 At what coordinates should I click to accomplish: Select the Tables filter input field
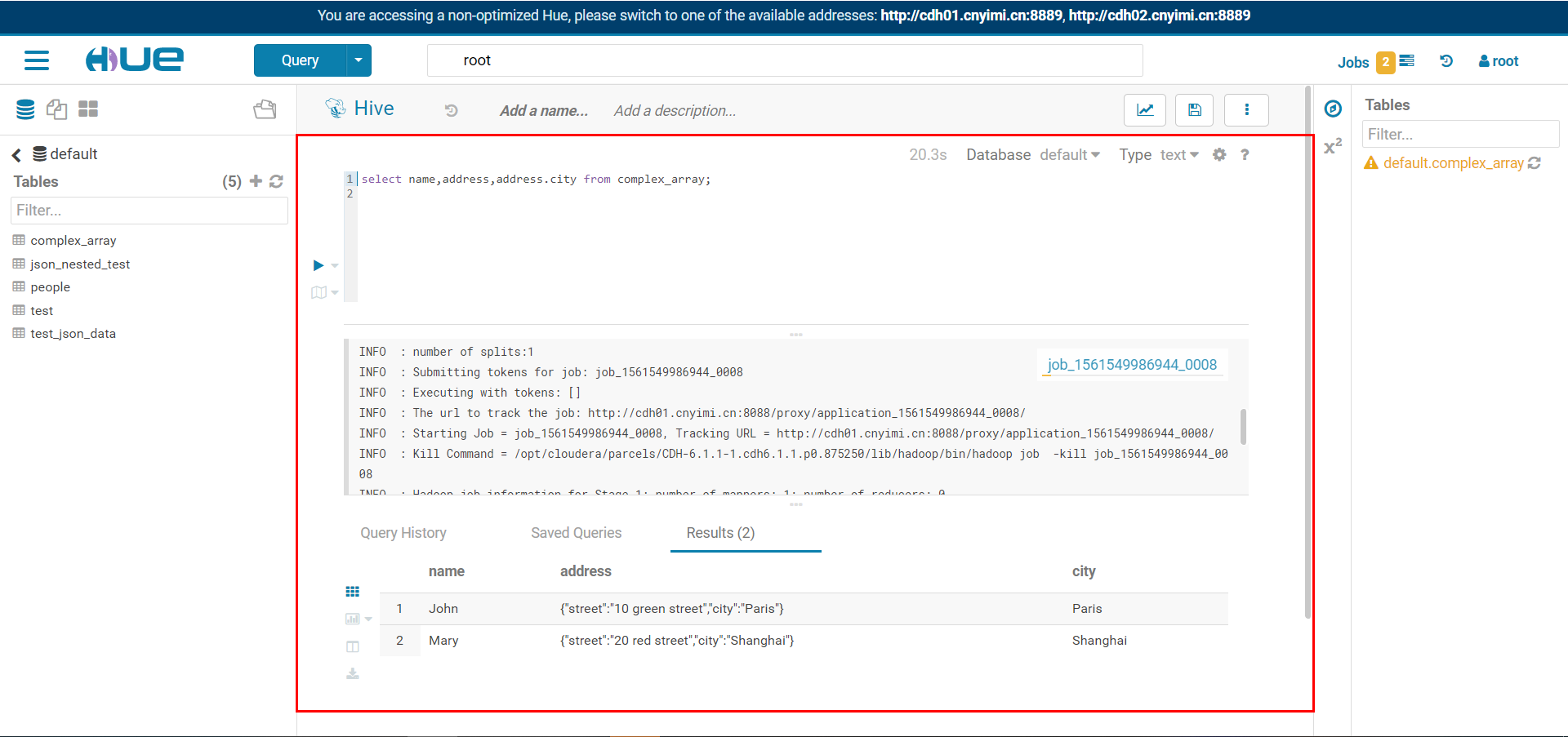pos(1460,134)
